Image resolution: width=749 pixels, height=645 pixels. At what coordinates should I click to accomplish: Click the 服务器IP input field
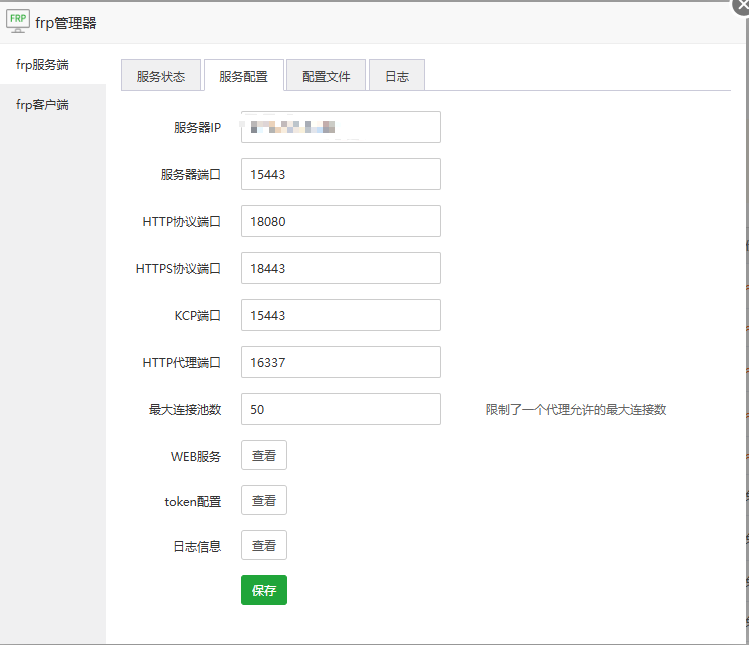pyautogui.click(x=340, y=127)
